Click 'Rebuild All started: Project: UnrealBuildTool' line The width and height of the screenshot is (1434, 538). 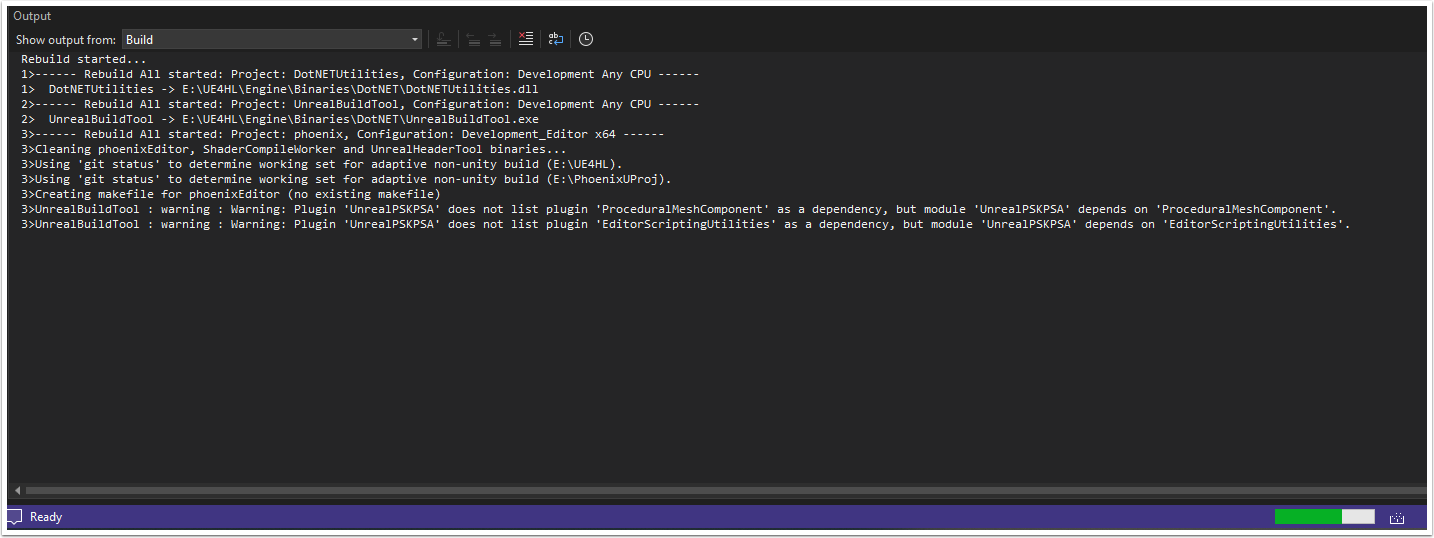point(360,104)
